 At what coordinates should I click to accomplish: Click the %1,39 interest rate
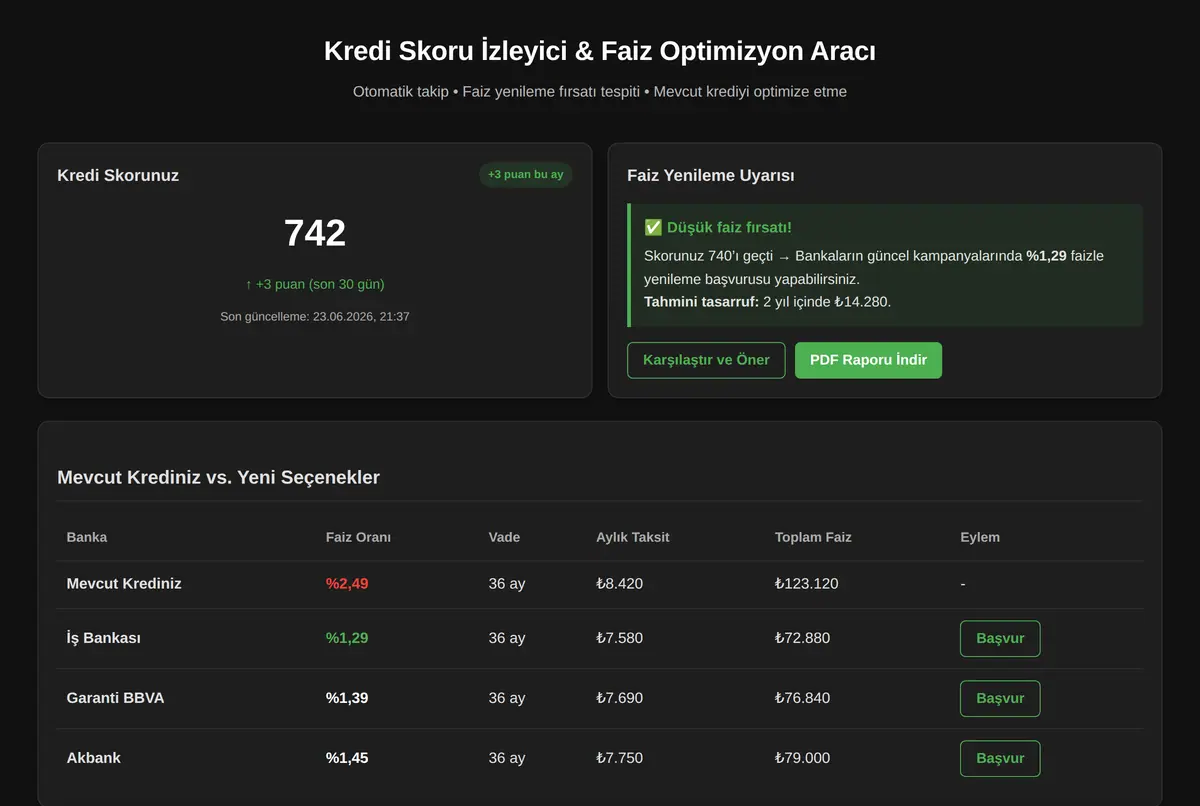347,698
